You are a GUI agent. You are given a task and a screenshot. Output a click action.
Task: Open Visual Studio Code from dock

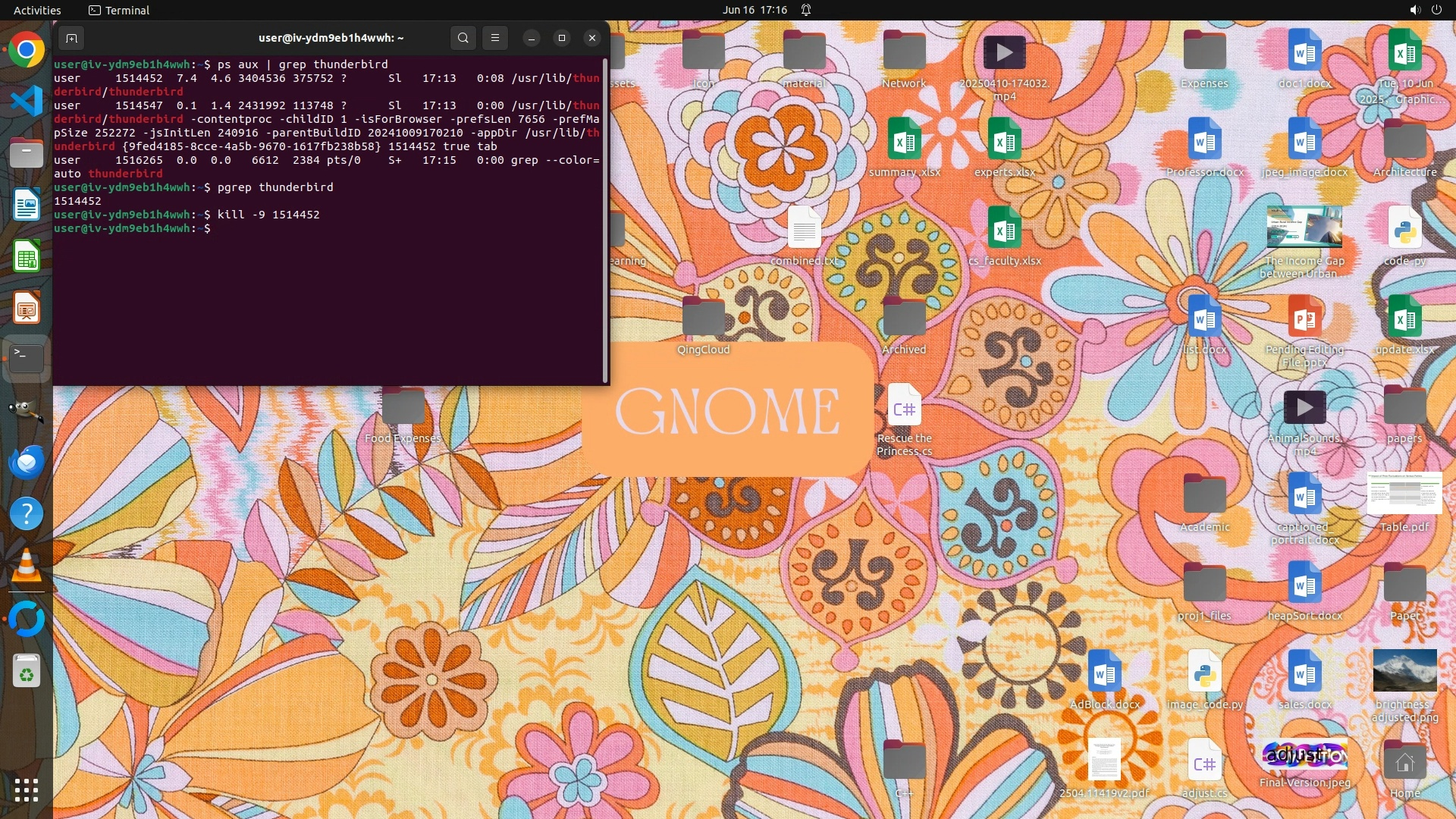(x=27, y=102)
